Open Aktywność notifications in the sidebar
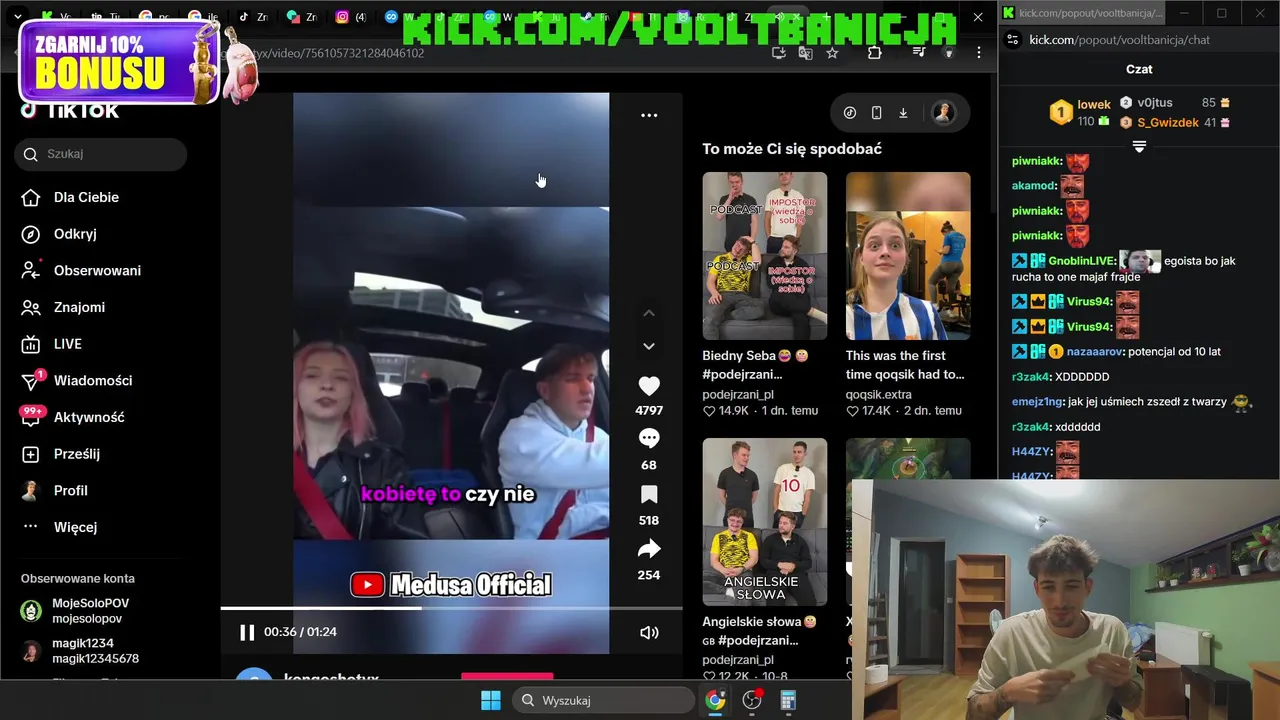The width and height of the screenshot is (1280, 720). click(89, 417)
